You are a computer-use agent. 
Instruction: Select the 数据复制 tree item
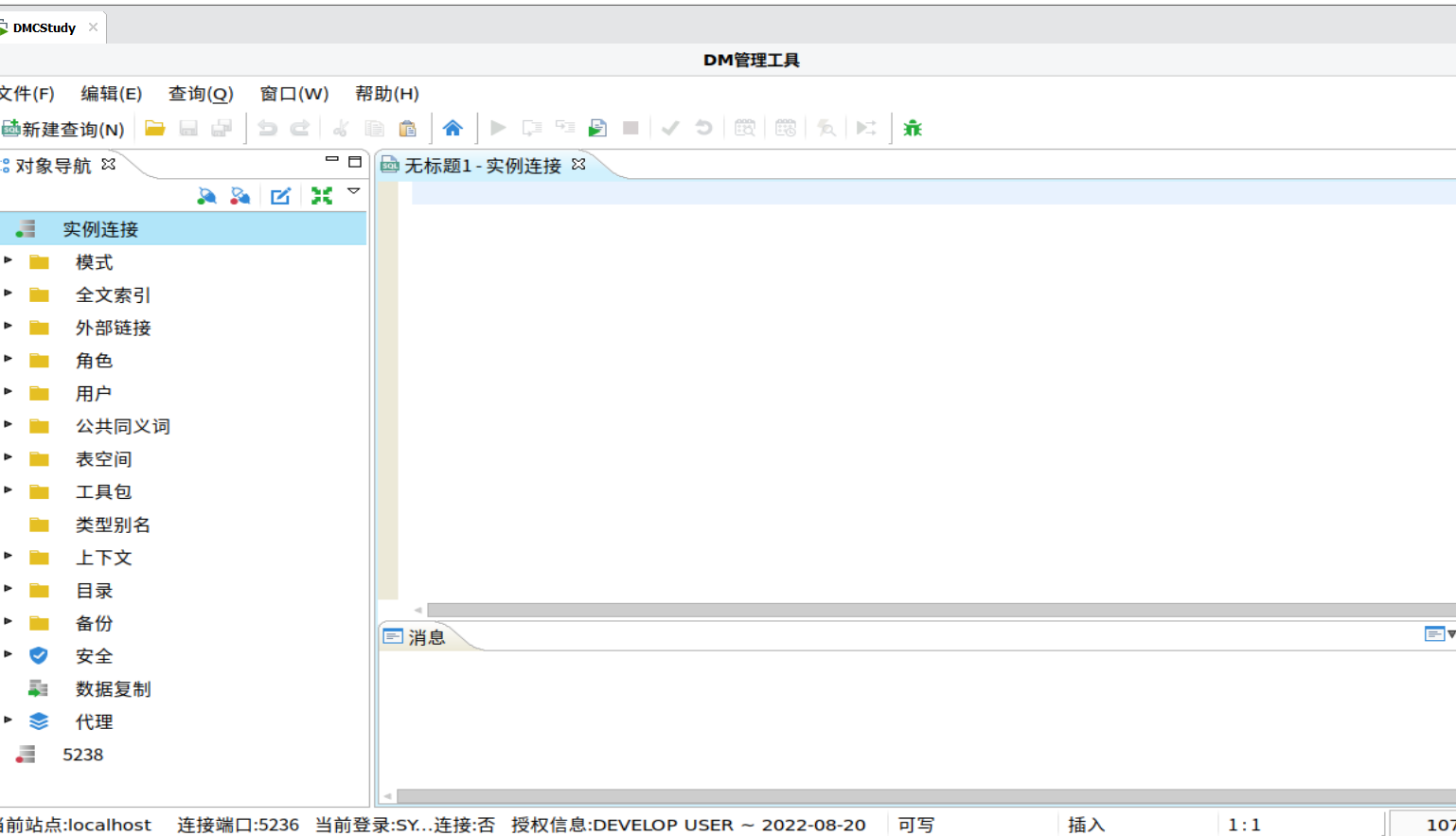pos(114,688)
